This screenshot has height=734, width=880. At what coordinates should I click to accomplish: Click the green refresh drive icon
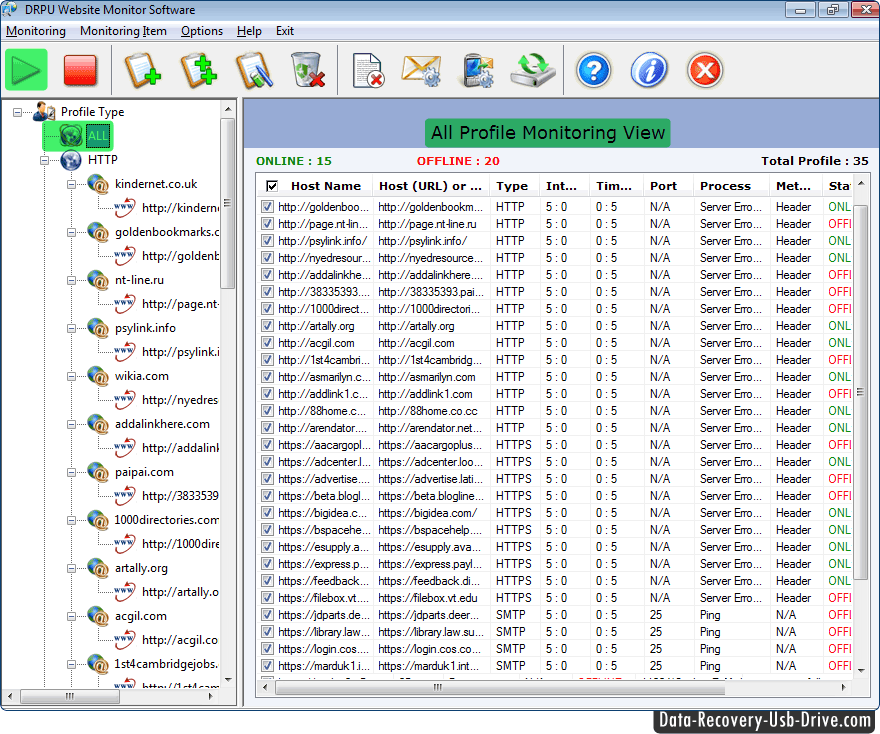pyautogui.click(x=533, y=70)
